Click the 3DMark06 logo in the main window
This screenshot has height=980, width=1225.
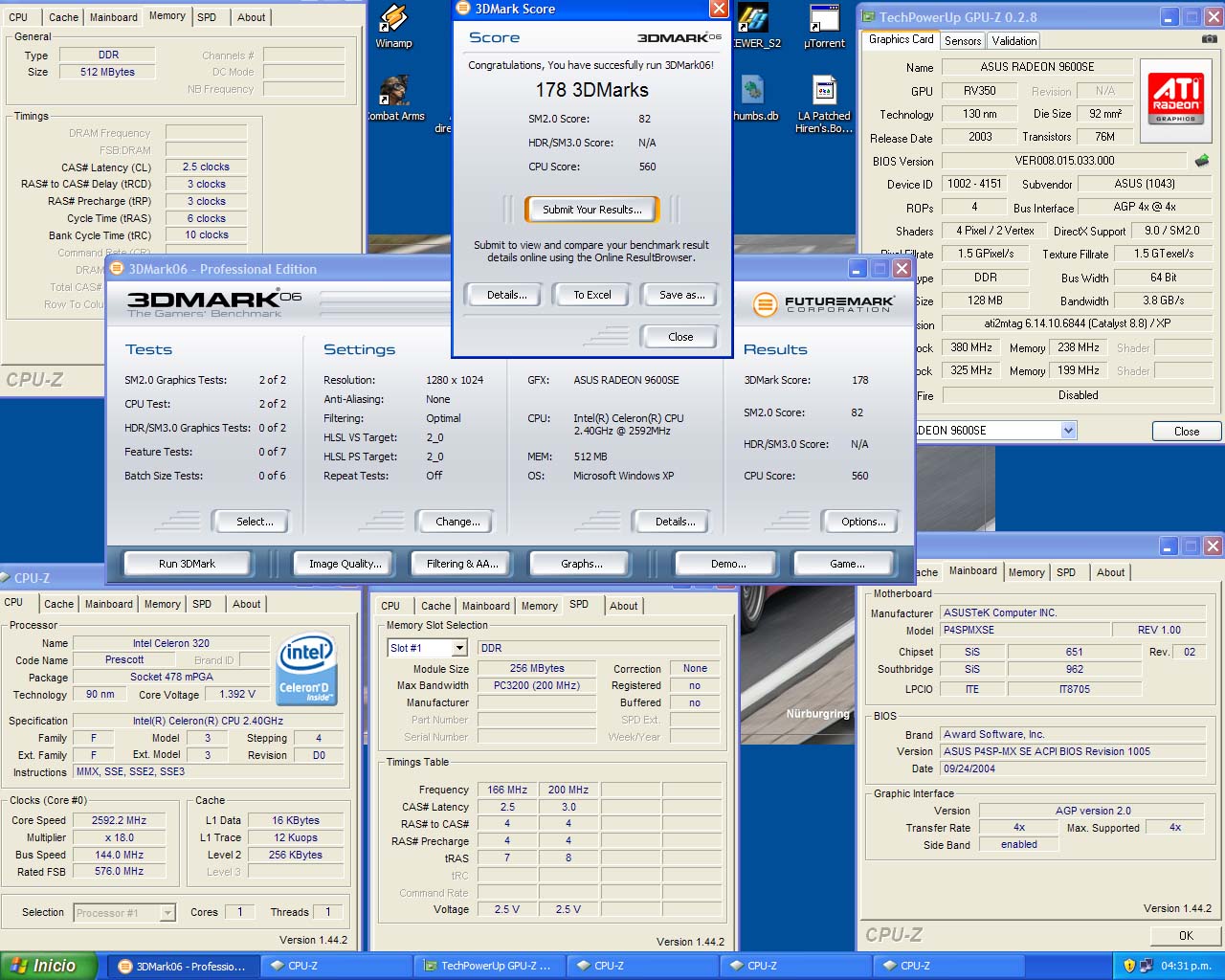click(214, 303)
